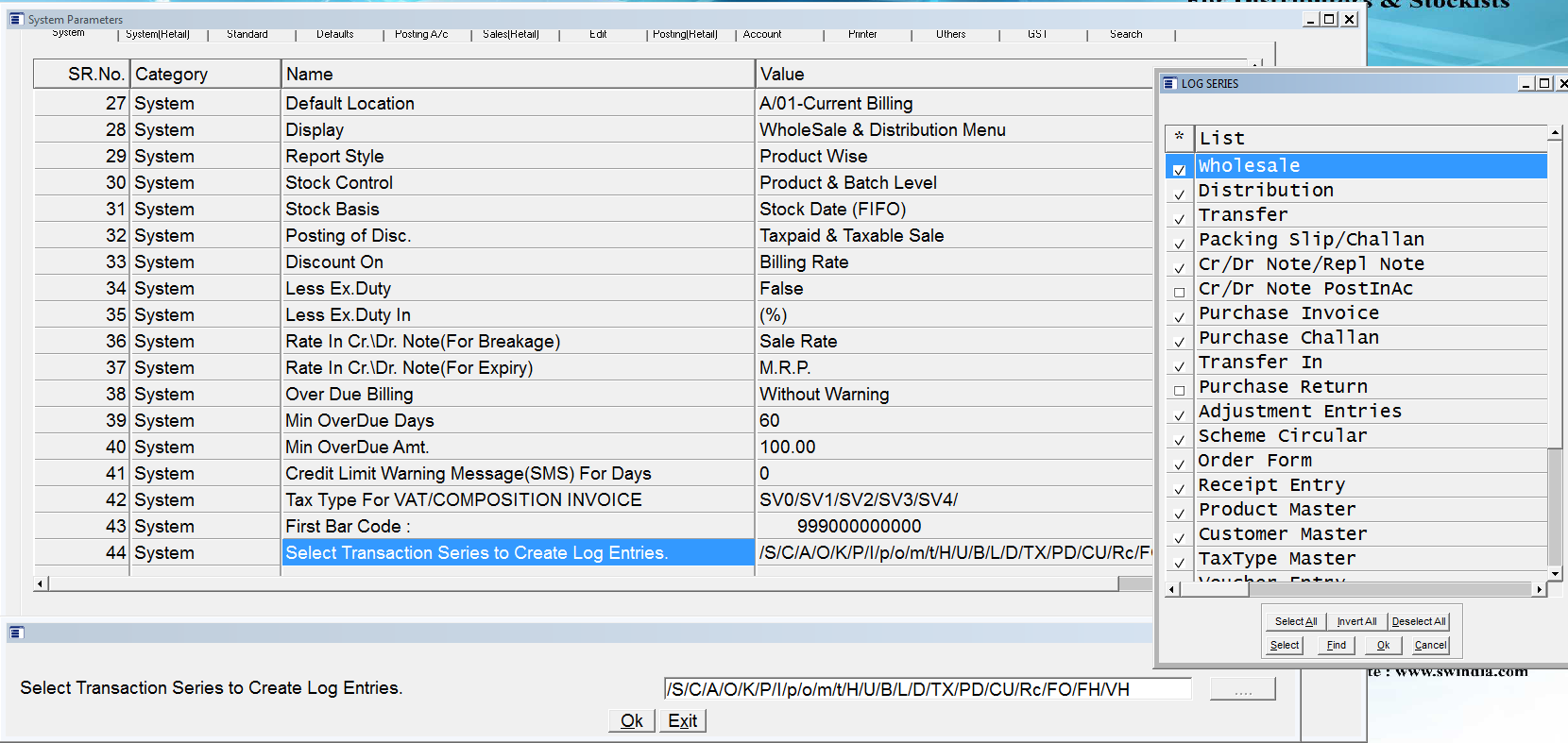Toggle the Purchase Invoice checkbox
1568x743 pixels.
(x=1179, y=317)
